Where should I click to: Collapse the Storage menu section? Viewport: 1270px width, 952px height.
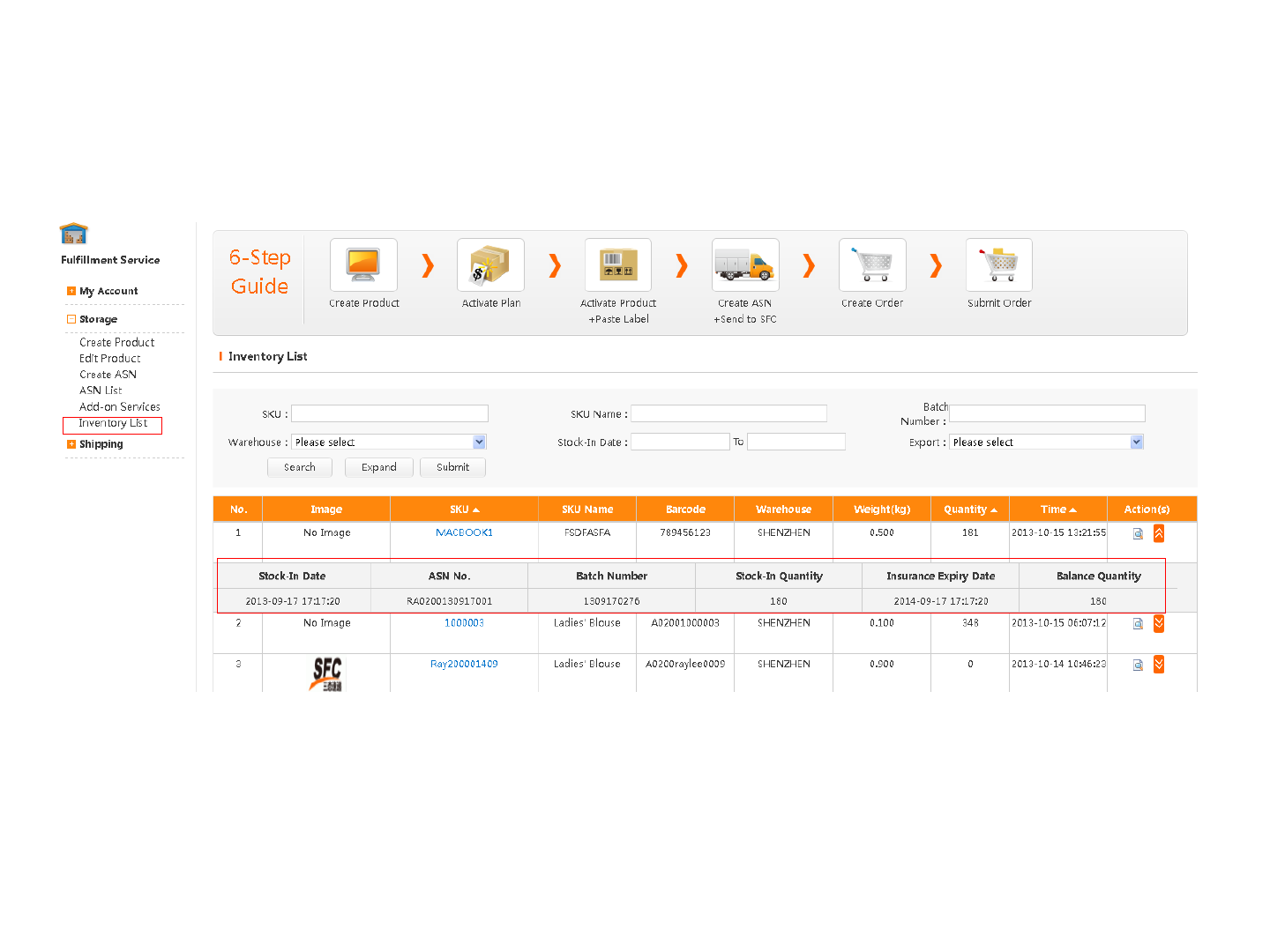(71, 319)
